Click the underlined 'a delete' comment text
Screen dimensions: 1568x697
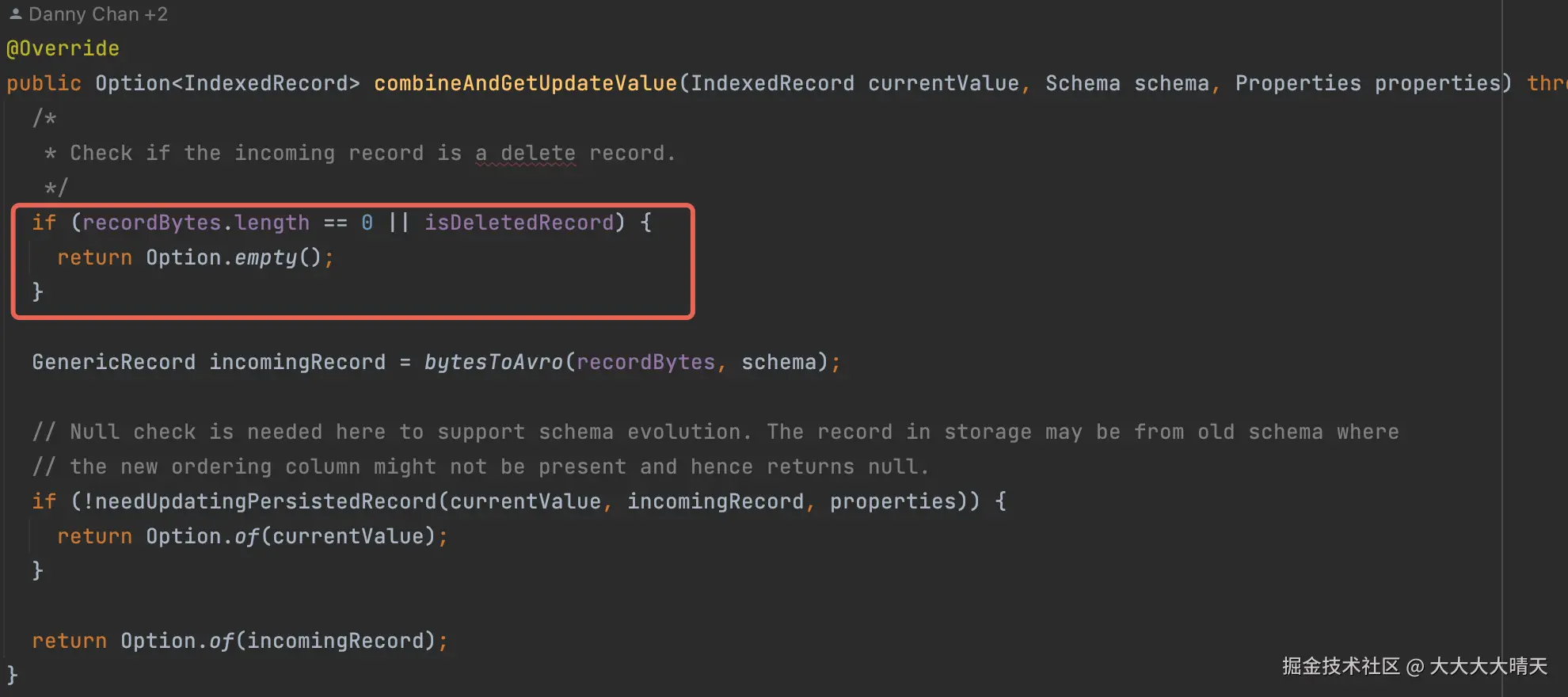coord(525,153)
